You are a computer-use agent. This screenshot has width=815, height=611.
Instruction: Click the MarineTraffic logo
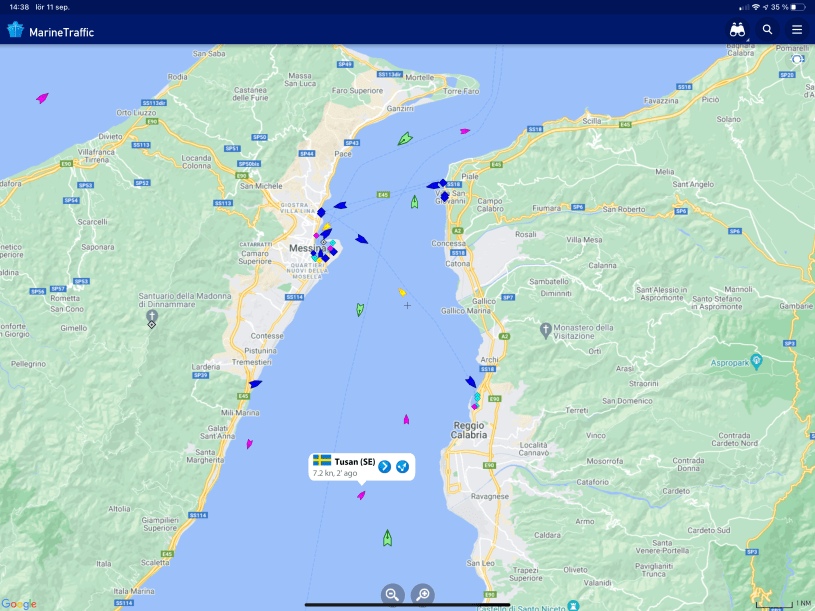(x=51, y=31)
